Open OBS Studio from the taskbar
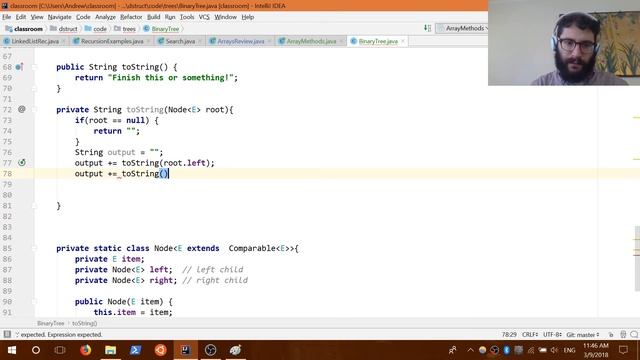Image resolution: width=640 pixels, height=360 pixels. pyautogui.click(x=211, y=350)
